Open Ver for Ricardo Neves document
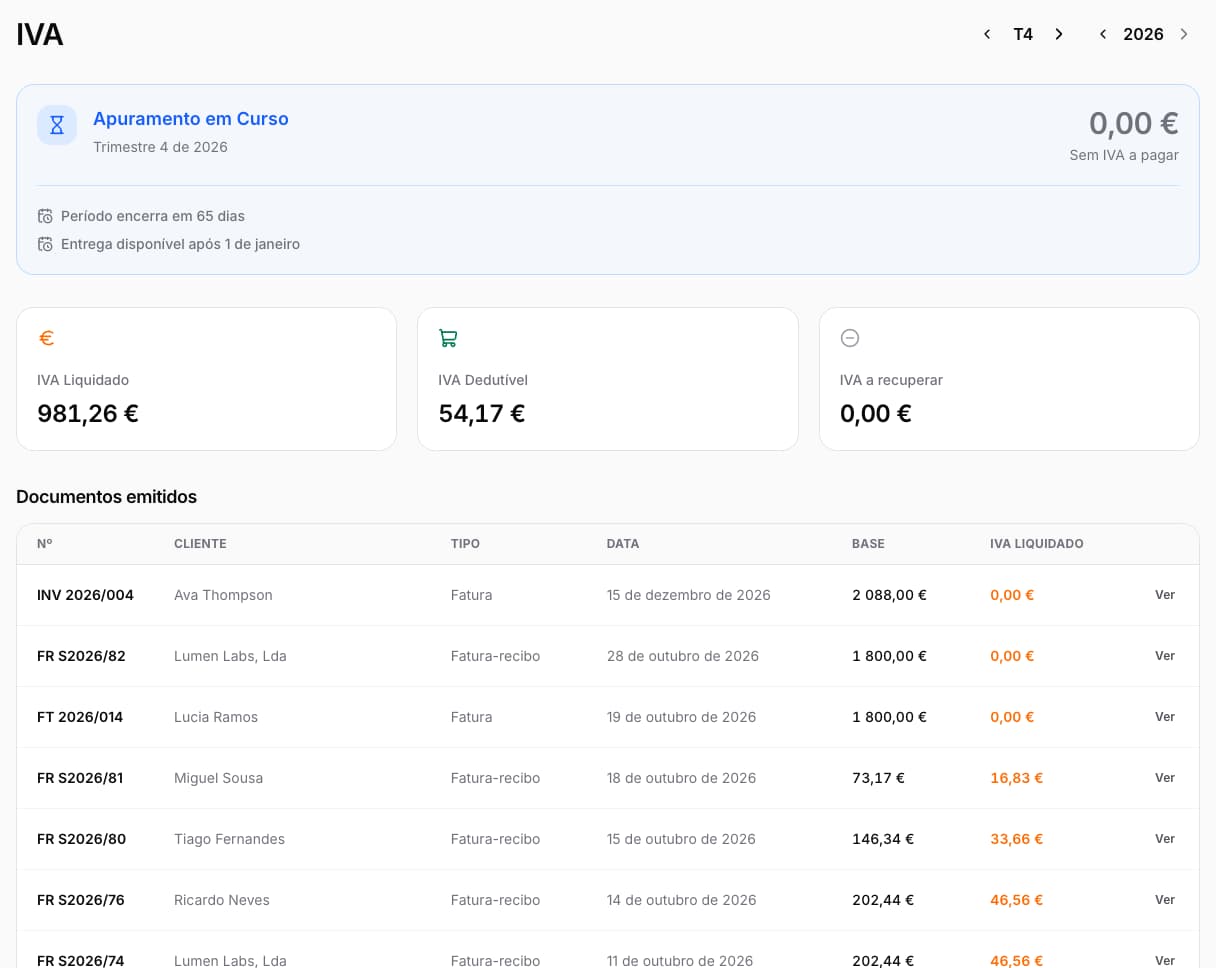 coord(1165,900)
